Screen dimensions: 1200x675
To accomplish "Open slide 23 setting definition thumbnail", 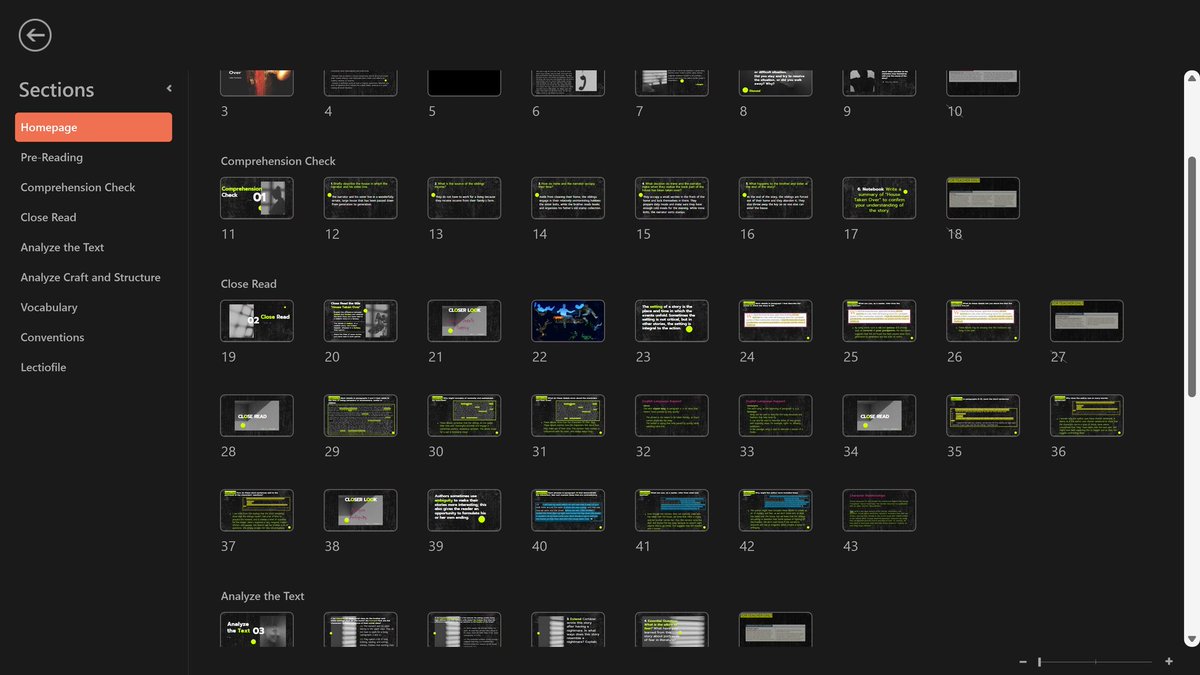I will 672,321.
